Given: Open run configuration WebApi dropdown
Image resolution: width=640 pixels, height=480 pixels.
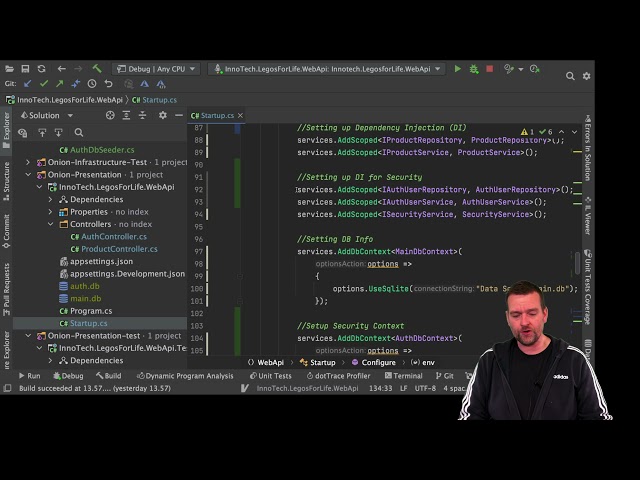Looking at the screenshot, I should point(327,69).
